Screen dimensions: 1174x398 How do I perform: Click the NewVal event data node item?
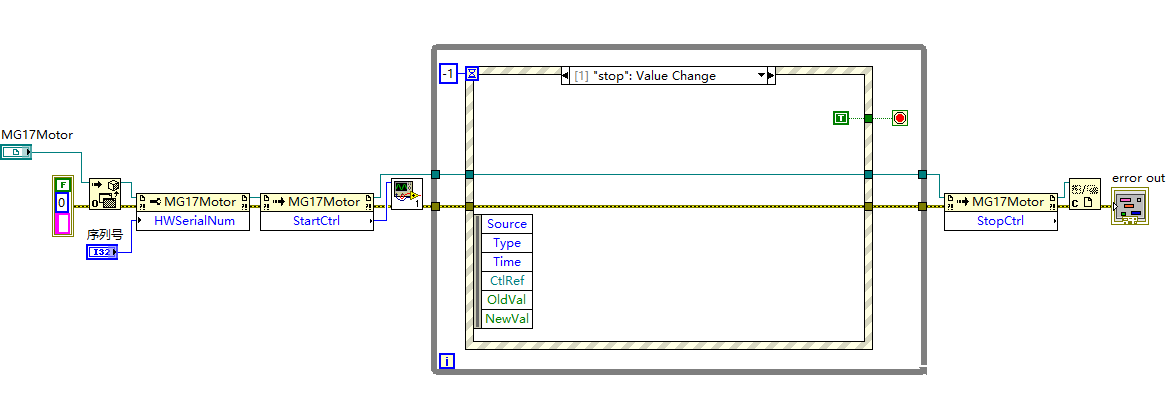pos(507,319)
